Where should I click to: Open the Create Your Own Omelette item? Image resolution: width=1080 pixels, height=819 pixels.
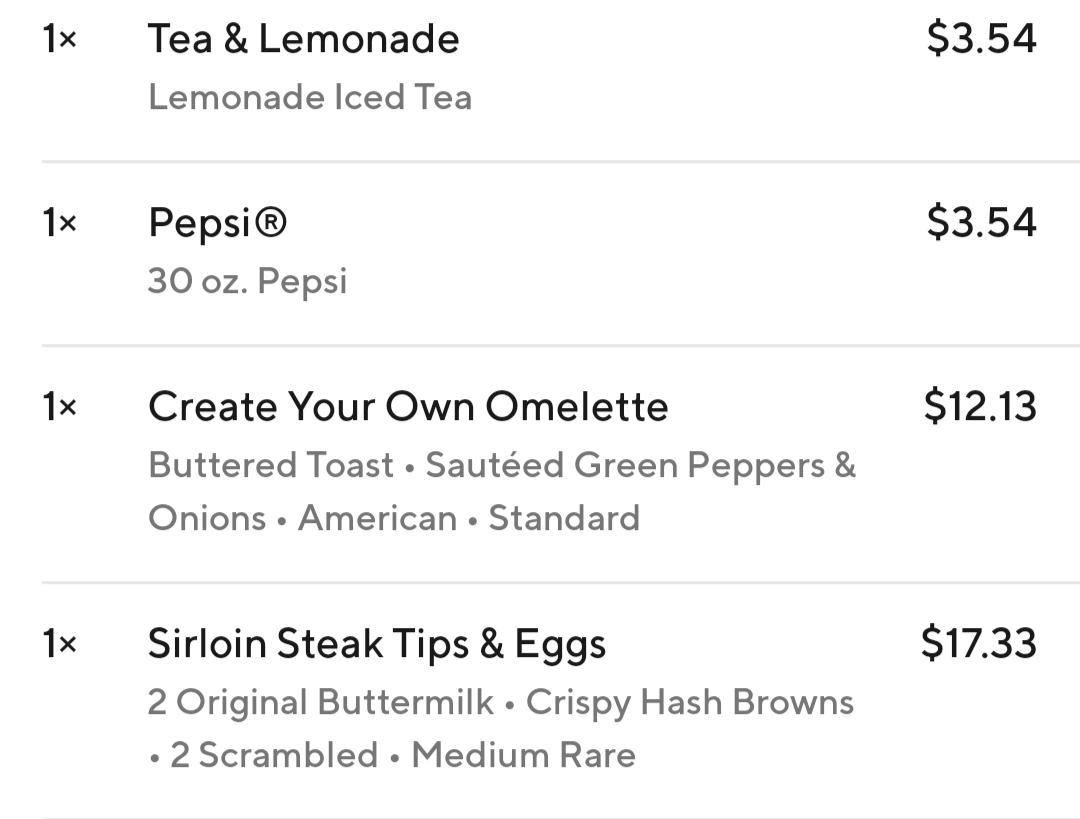(x=408, y=406)
